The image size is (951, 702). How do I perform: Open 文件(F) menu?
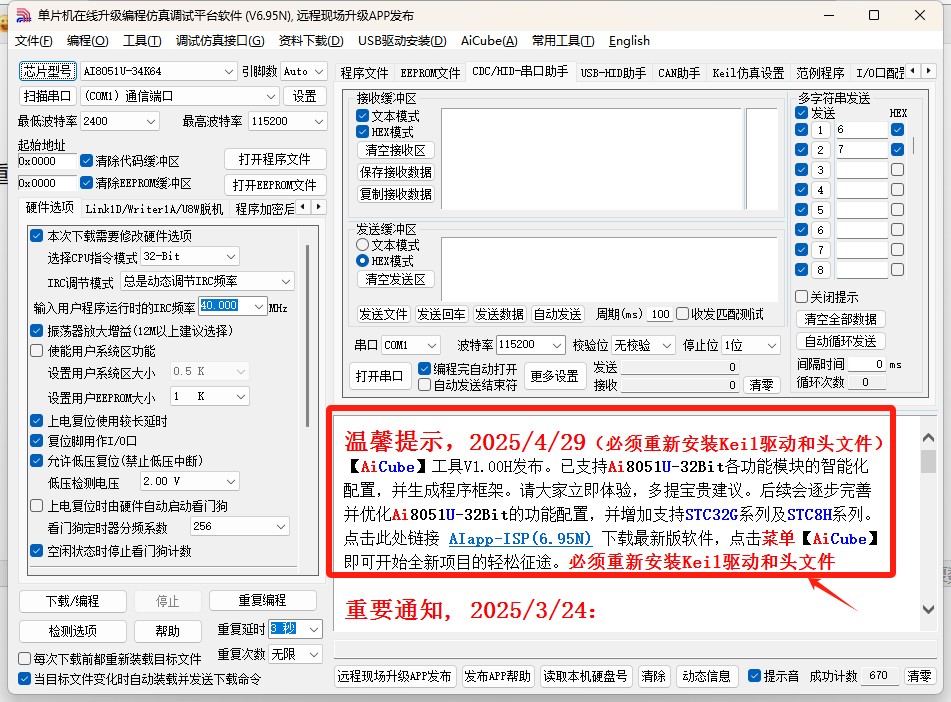point(33,41)
